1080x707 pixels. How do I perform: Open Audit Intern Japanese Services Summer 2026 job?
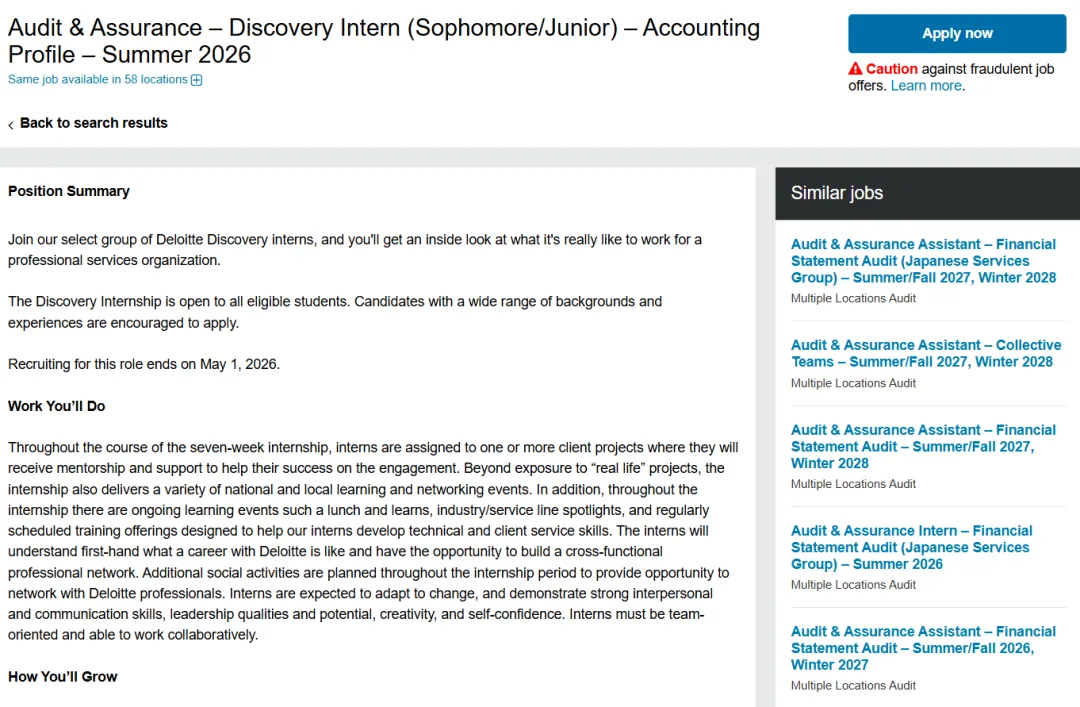(x=911, y=547)
